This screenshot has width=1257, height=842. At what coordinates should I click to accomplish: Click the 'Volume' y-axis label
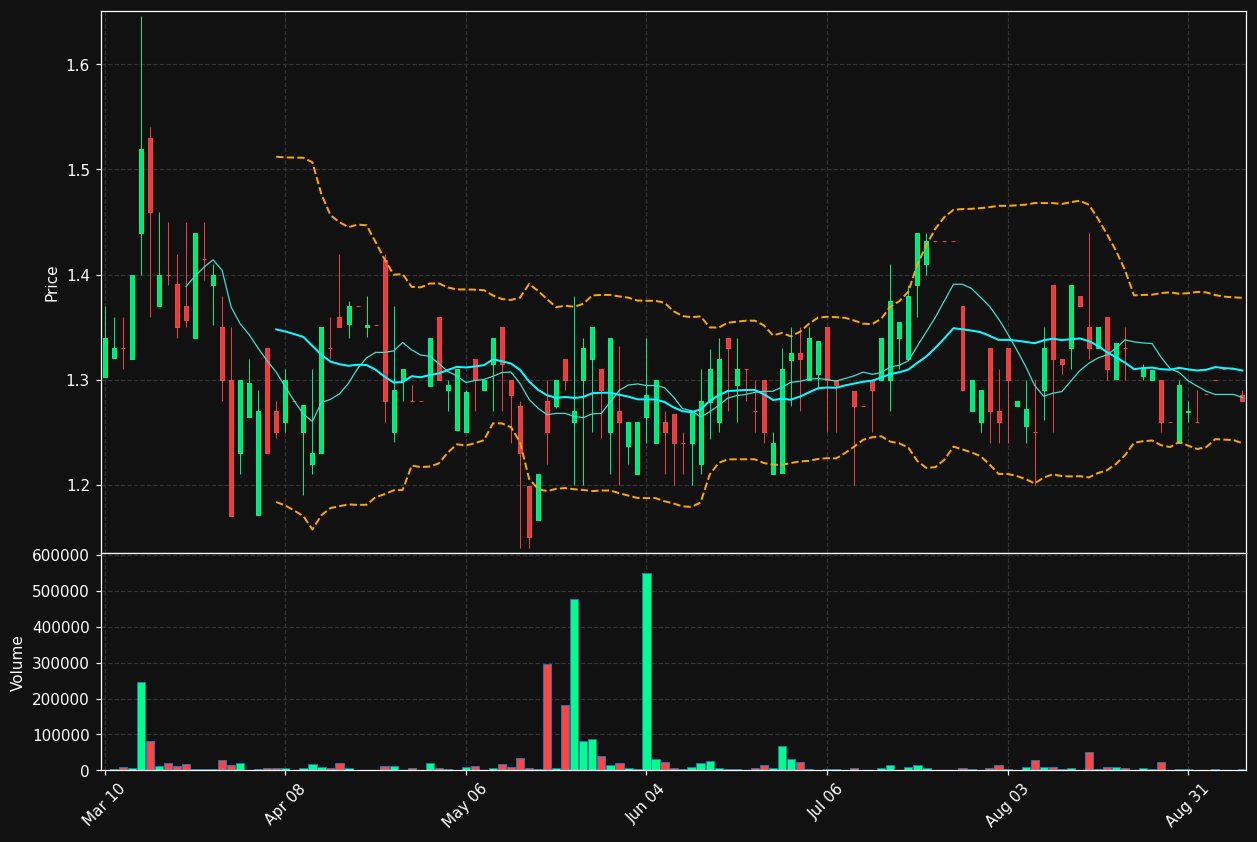tap(18, 663)
